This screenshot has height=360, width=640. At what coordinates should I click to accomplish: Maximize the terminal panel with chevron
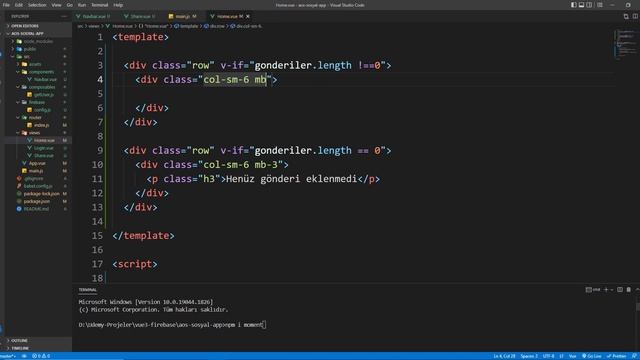[x=637, y=290]
